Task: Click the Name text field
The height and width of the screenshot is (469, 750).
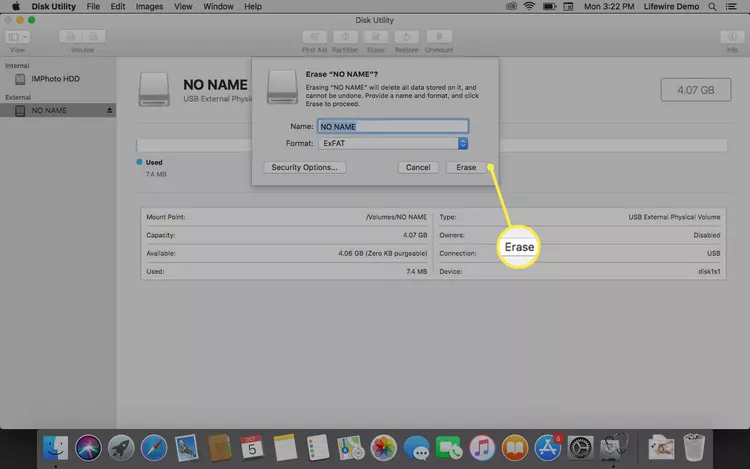Action: (x=393, y=127)
